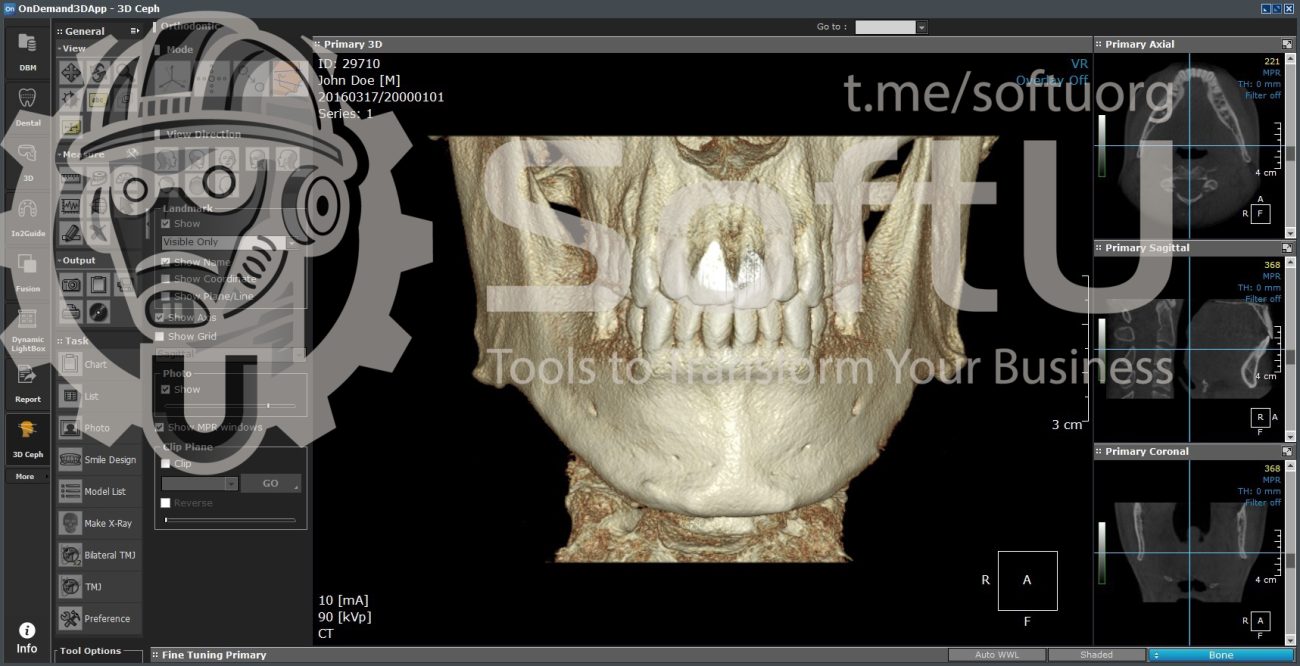
Task: Toggle Show MPR windows checkbox
Action: pyautogui.click(x=160, y=427)
